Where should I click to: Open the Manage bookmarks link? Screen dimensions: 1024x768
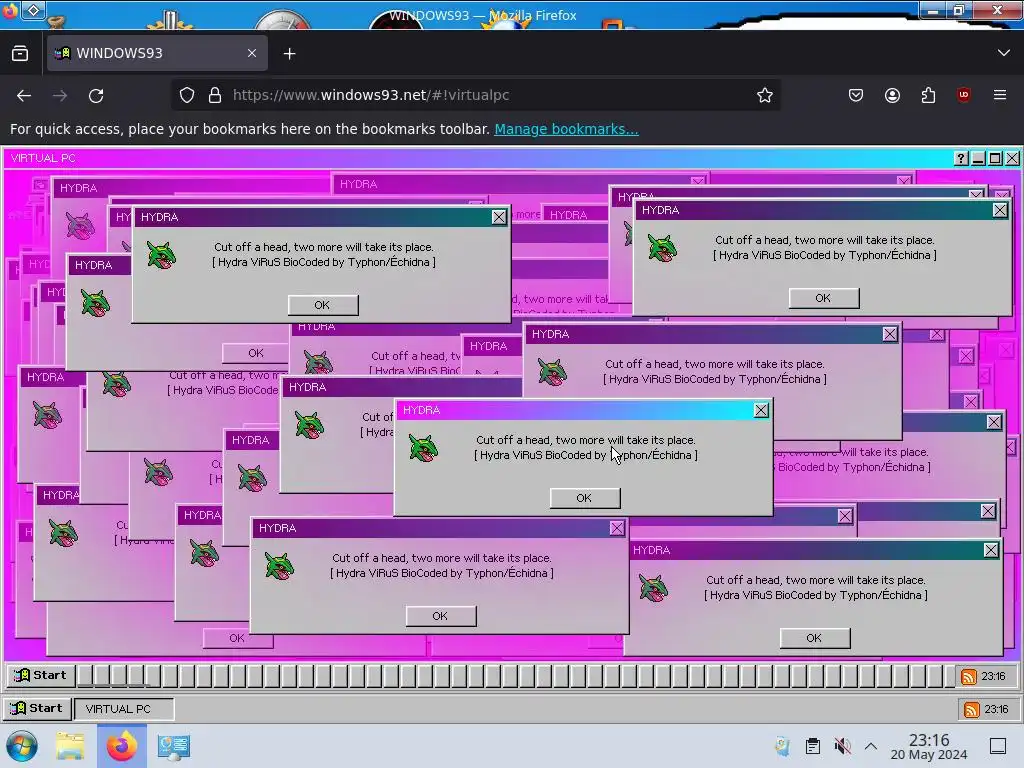566,129
